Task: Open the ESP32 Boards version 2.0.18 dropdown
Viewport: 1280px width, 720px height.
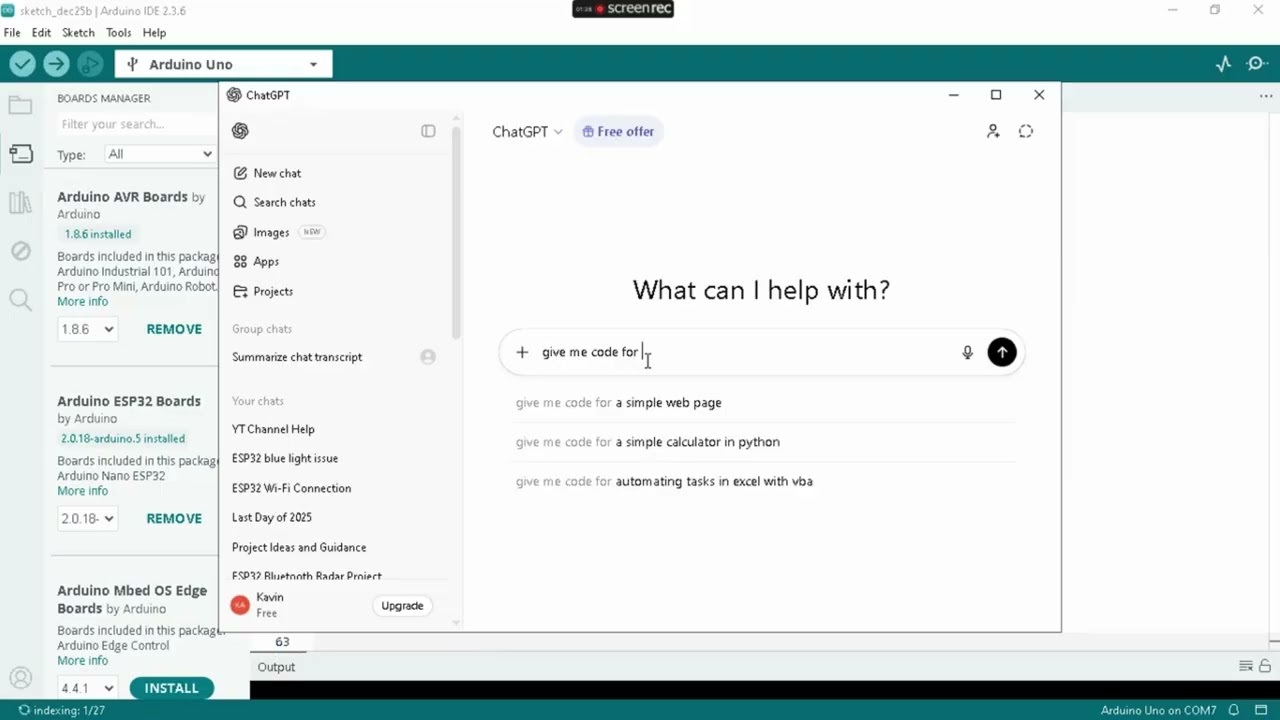Action: point(87,518)
